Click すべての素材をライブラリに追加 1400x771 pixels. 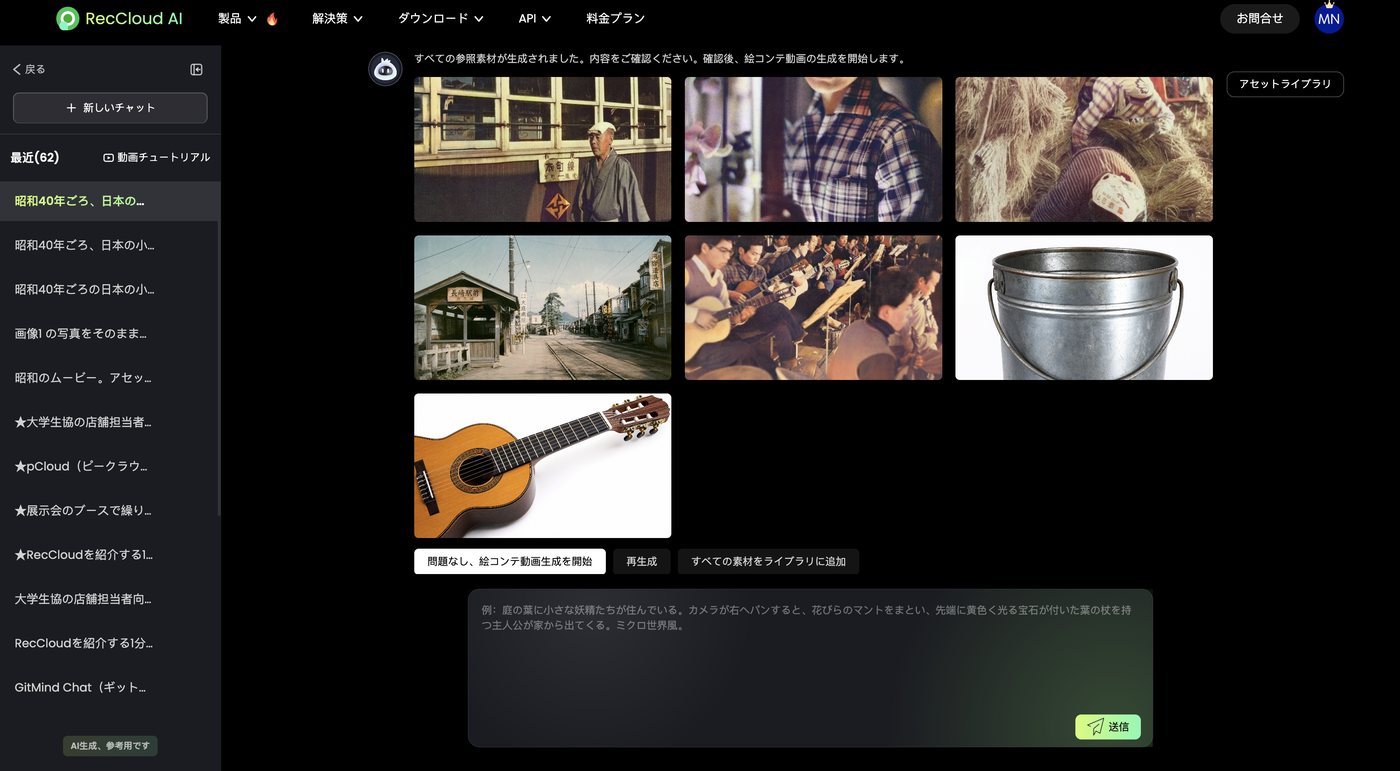point(768,561)
